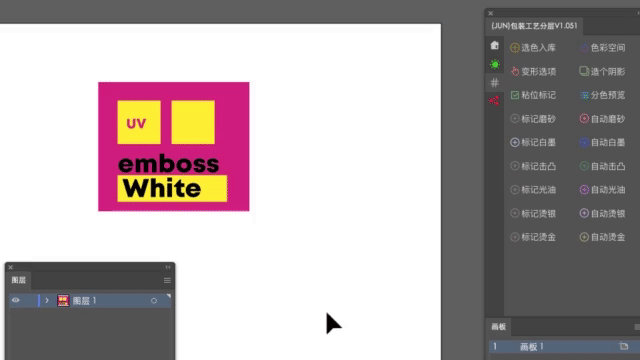
Task: Collapse layers panel with double arrow
Action: click(168, 267)
